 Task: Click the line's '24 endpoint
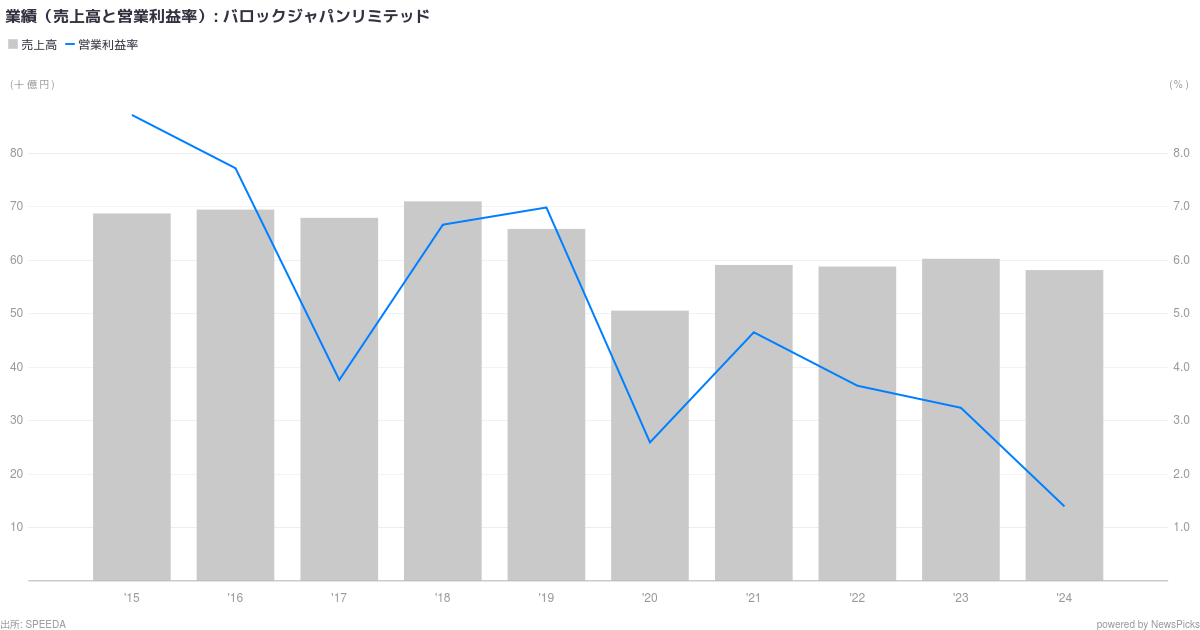pyautogui.click(x=1064, y=506)
